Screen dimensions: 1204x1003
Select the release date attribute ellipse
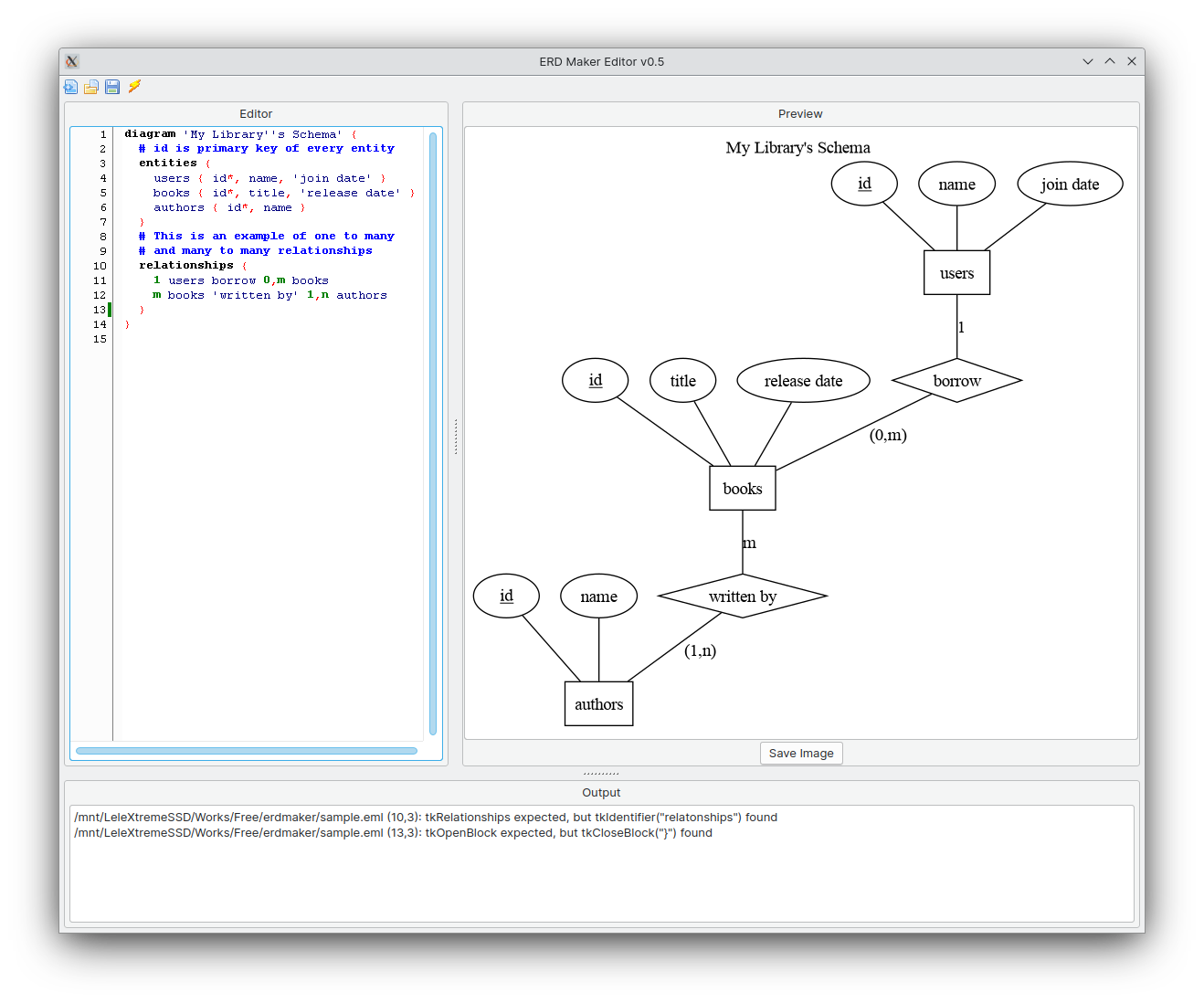803,380
